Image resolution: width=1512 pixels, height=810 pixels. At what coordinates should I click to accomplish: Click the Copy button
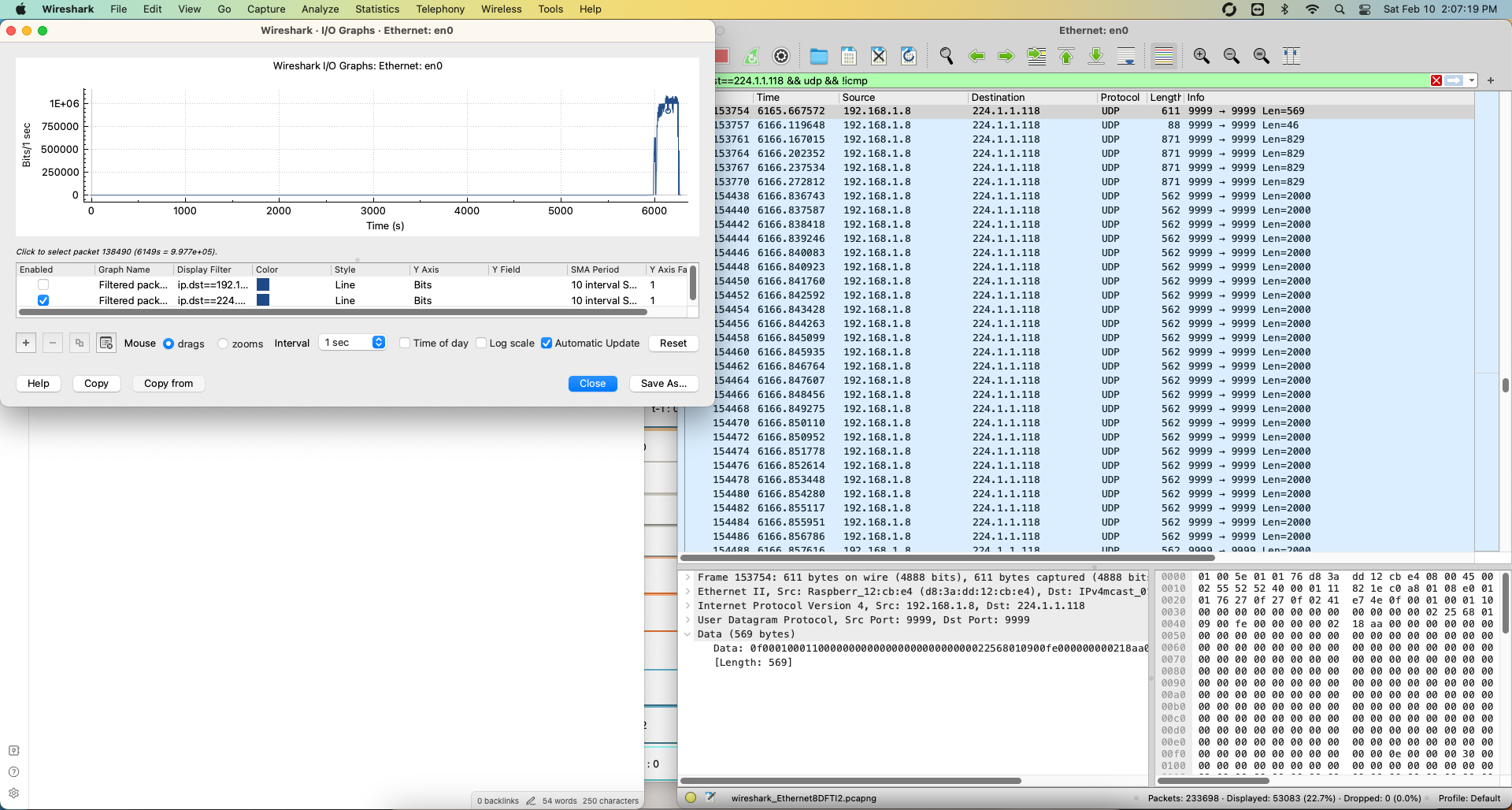coord(96,383)
